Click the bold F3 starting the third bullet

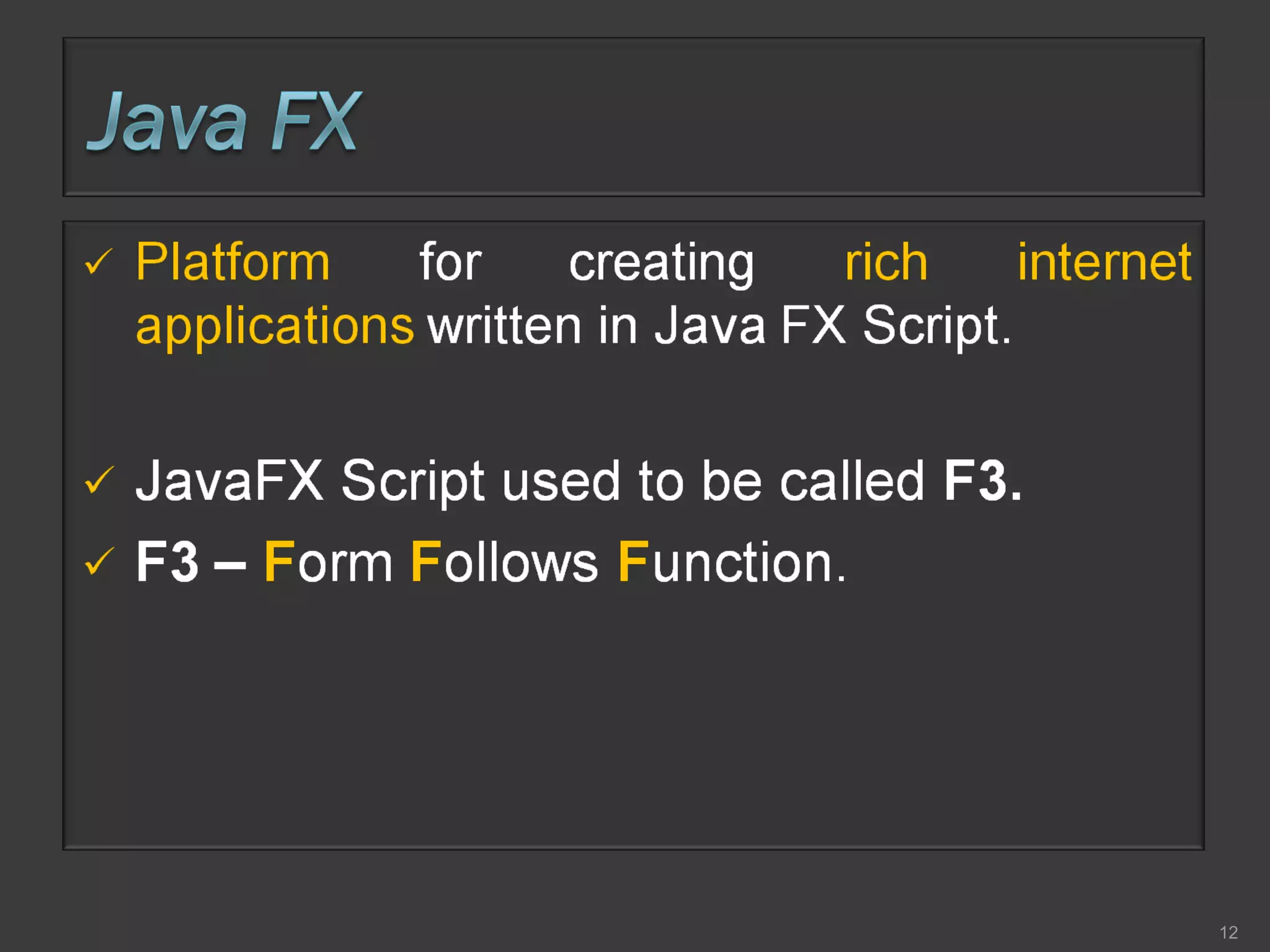(167, 562)
